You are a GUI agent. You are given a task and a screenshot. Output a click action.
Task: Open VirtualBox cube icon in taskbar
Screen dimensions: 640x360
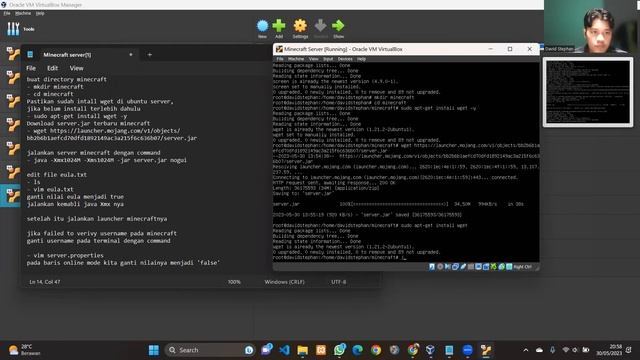click(431, 350)
